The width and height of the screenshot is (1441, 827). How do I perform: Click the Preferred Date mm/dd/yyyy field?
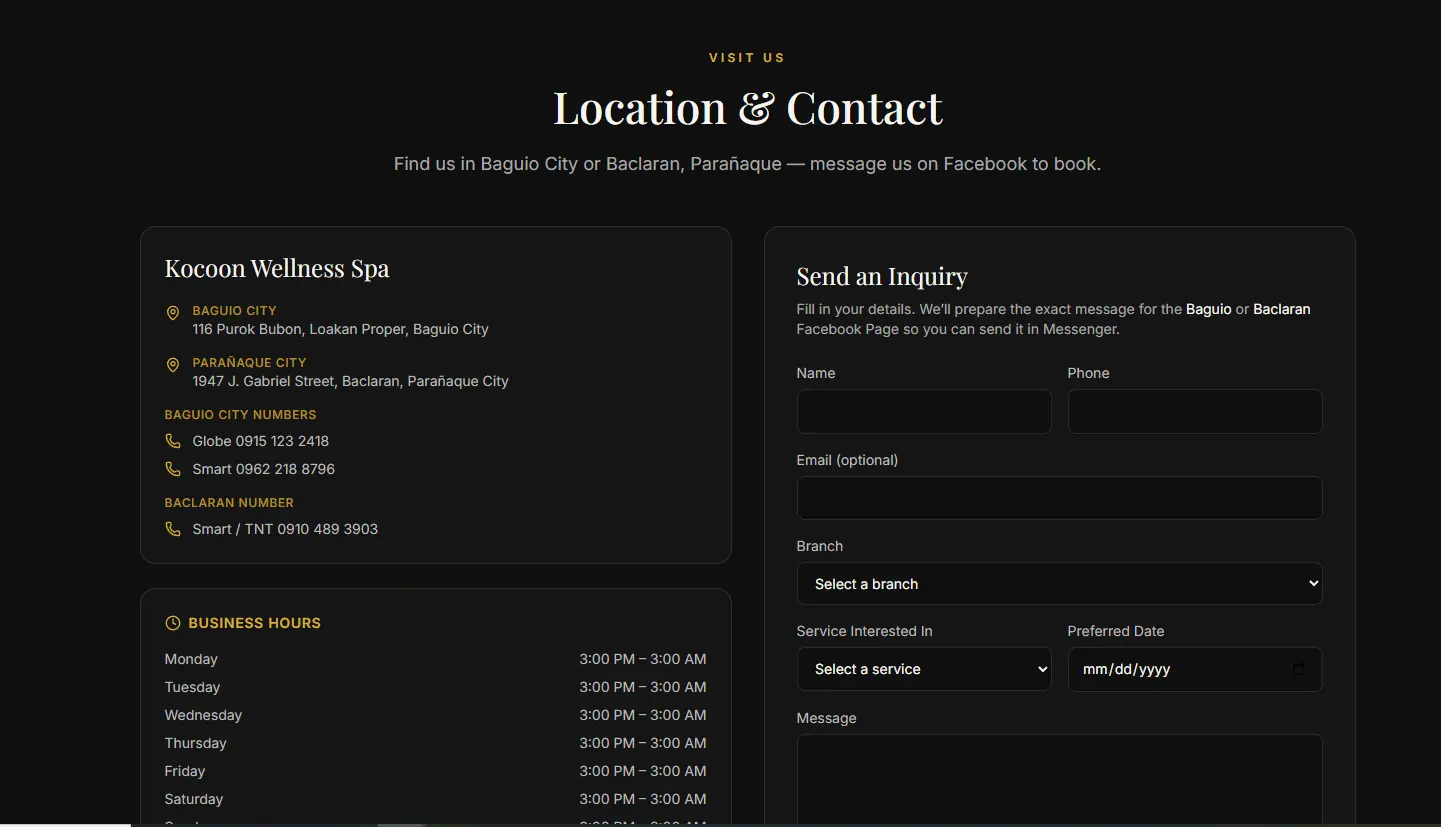tap(1195, 669)
